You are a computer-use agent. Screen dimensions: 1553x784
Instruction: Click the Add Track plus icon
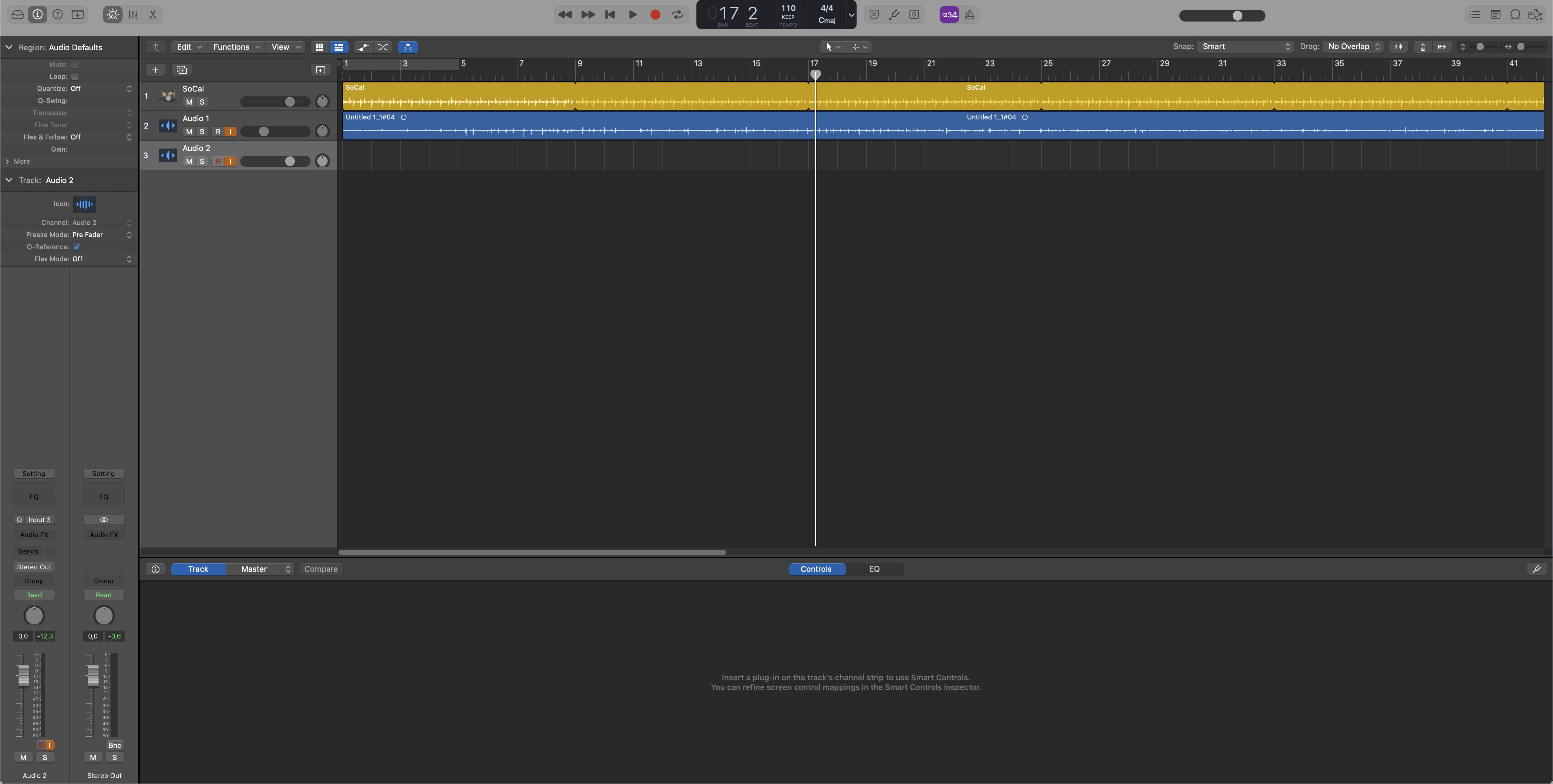tap(155, 70)
